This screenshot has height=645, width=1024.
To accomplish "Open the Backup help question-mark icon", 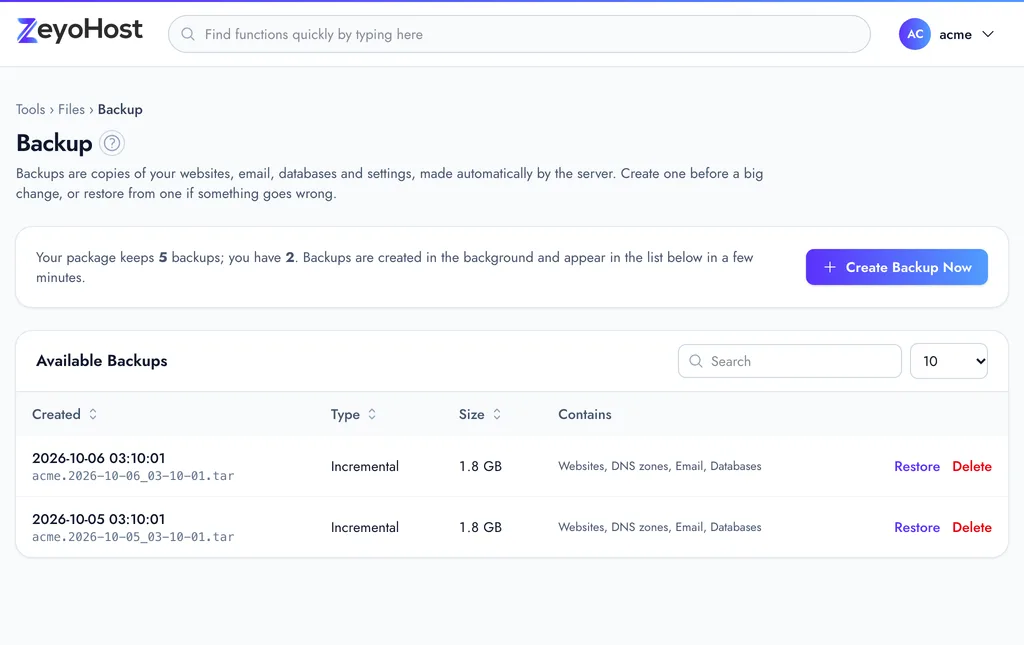I will (x=112, y=143).
